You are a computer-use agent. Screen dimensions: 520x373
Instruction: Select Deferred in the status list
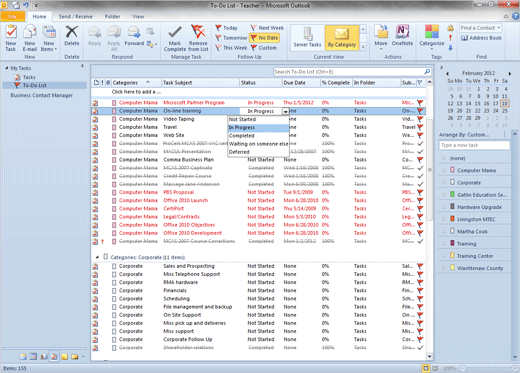tap(258, 152)
